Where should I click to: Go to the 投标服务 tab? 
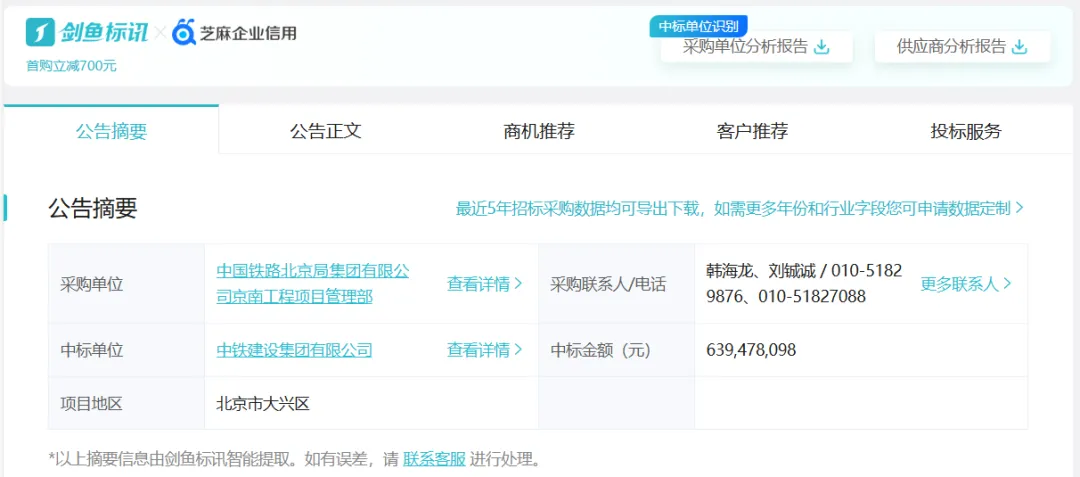[x=965, y=131]
